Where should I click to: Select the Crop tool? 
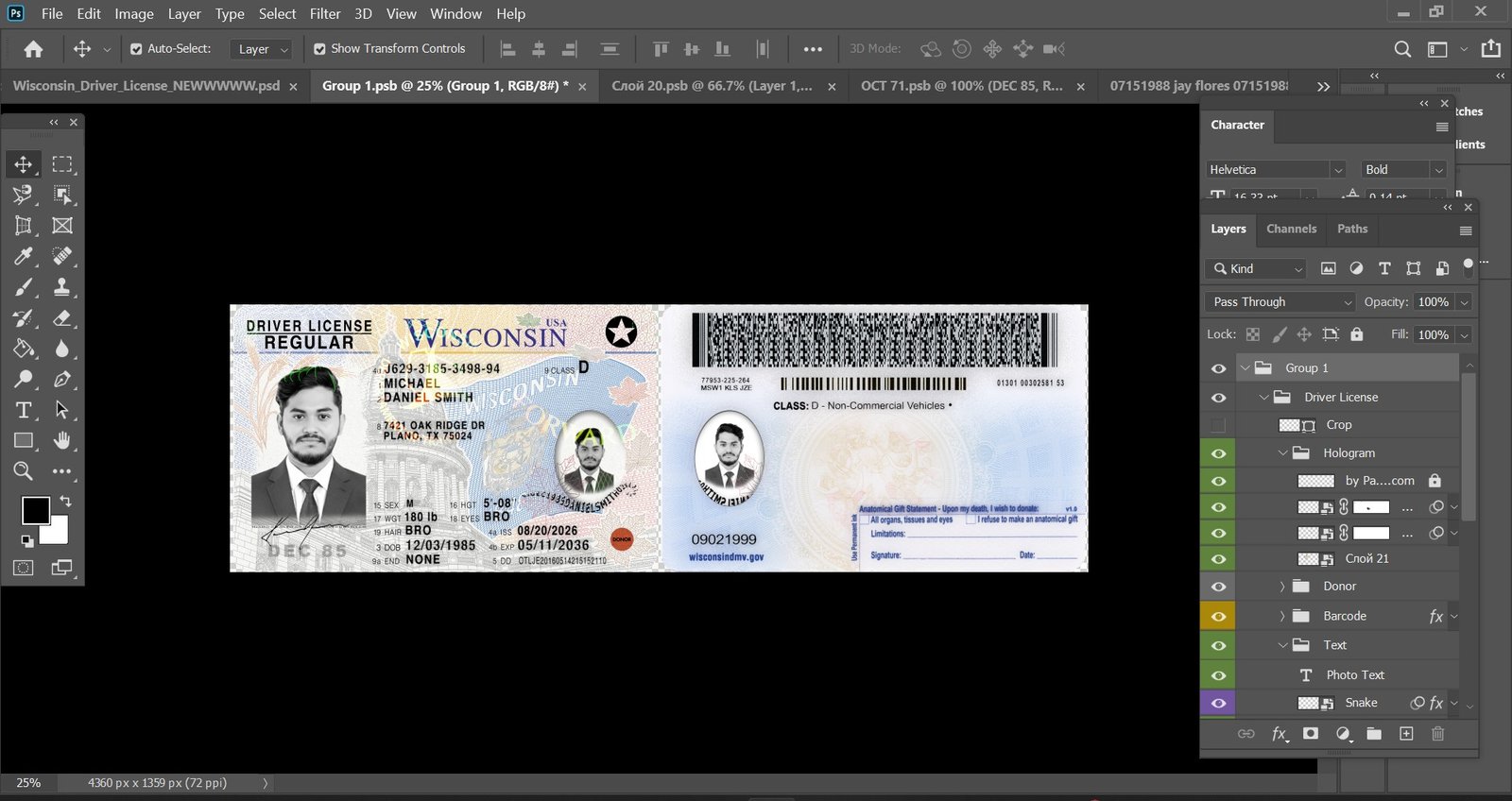pos(23,226)
